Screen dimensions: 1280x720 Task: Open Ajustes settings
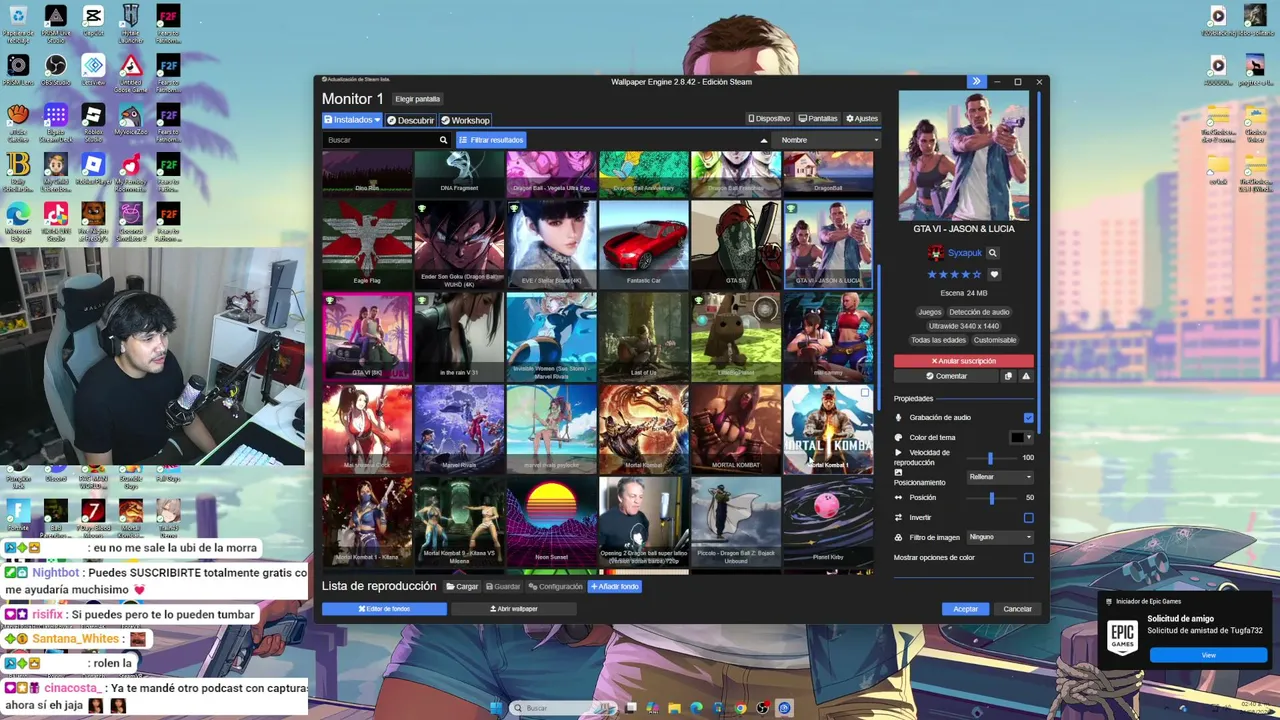click(862, 119)
